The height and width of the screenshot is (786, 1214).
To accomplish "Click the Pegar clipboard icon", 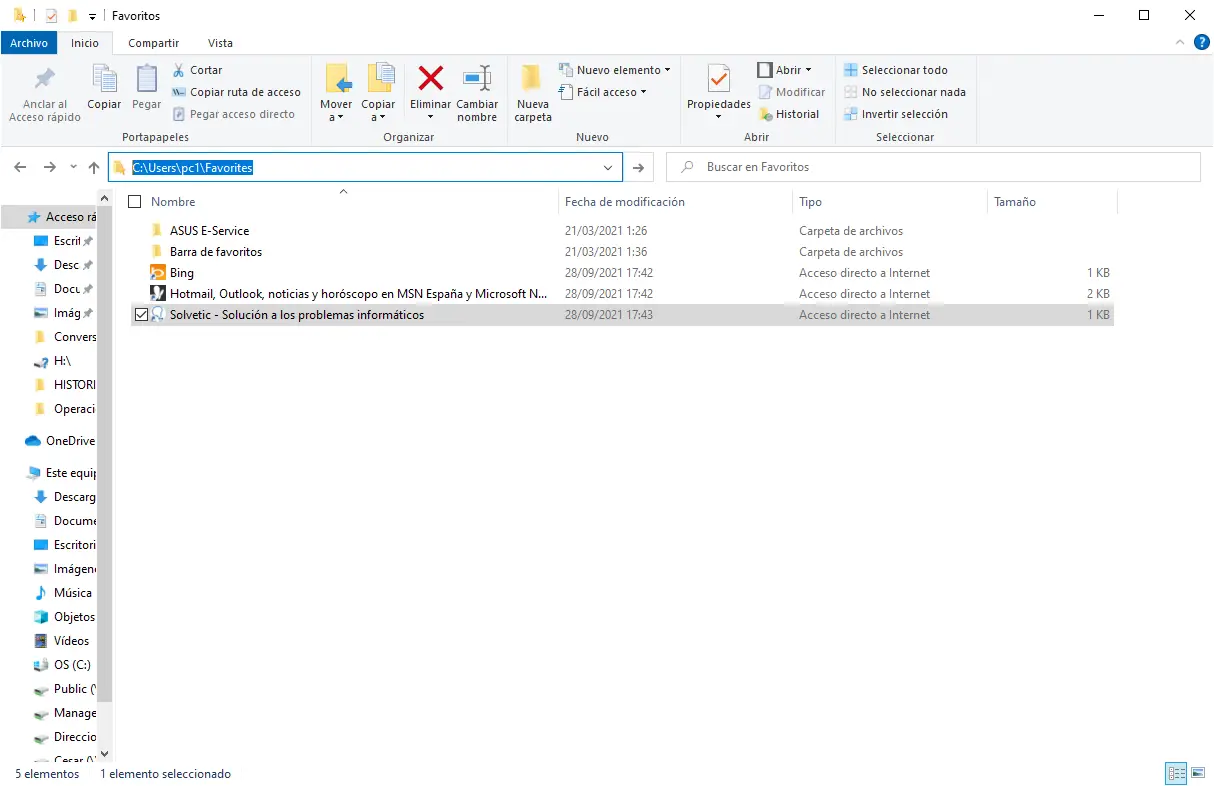I will (x=147, y=79).
